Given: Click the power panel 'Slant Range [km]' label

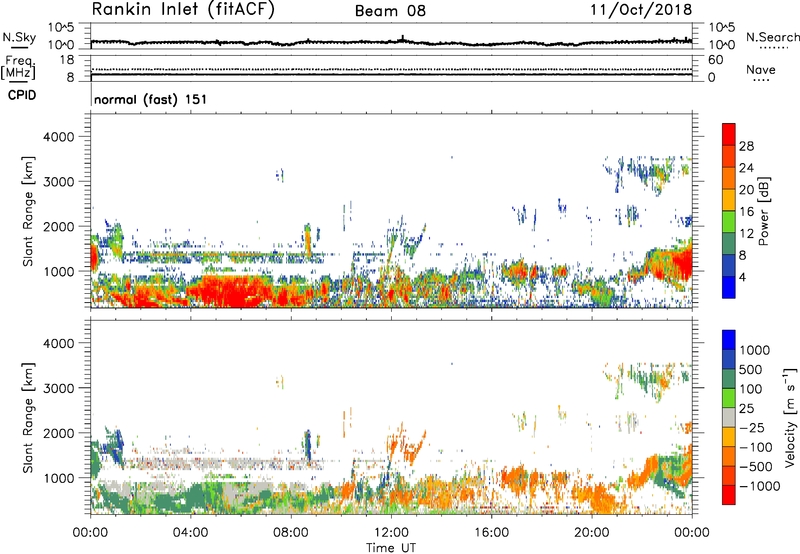Looking at the screenshot, I should tap(28, 211).
